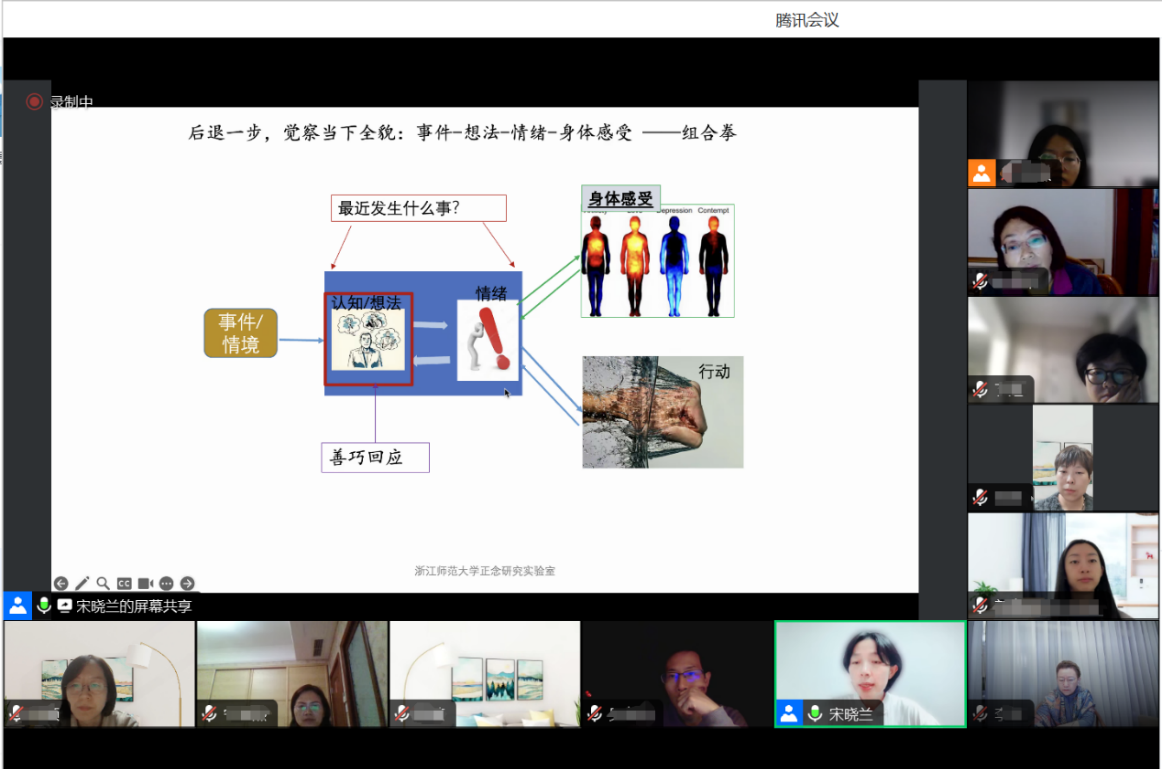This screenshot has height=769, width=1162.
Task: Select the purple jacket participant video tile
Action: 1063,242
